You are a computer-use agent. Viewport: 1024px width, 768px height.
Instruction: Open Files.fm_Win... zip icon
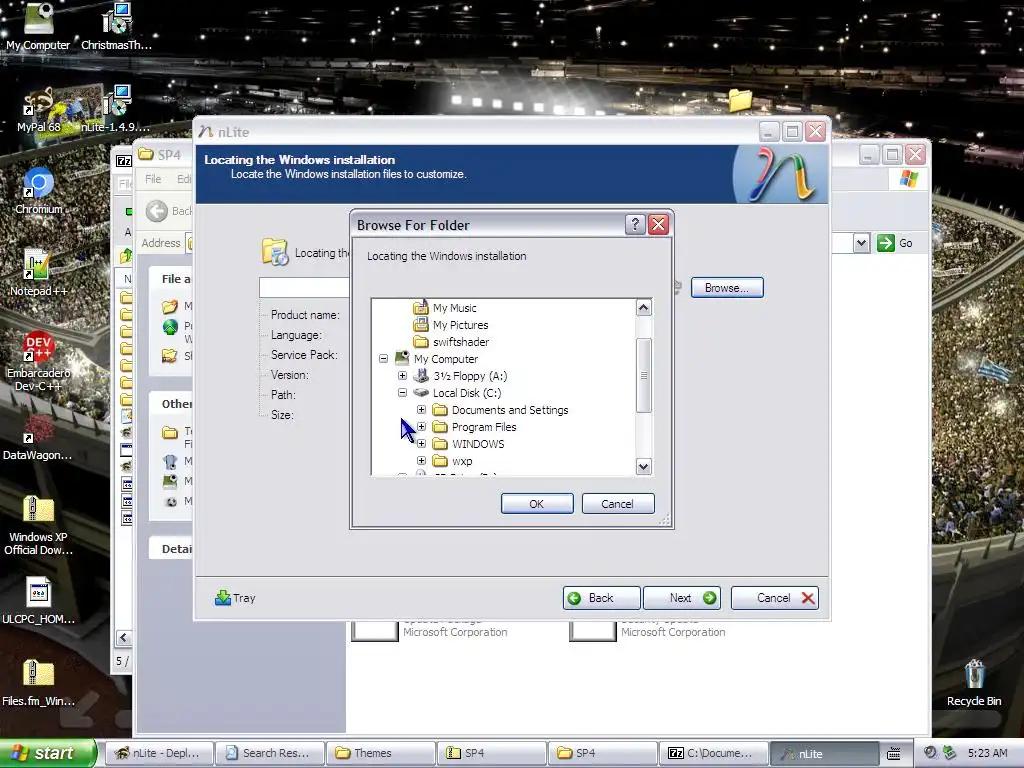38,683
